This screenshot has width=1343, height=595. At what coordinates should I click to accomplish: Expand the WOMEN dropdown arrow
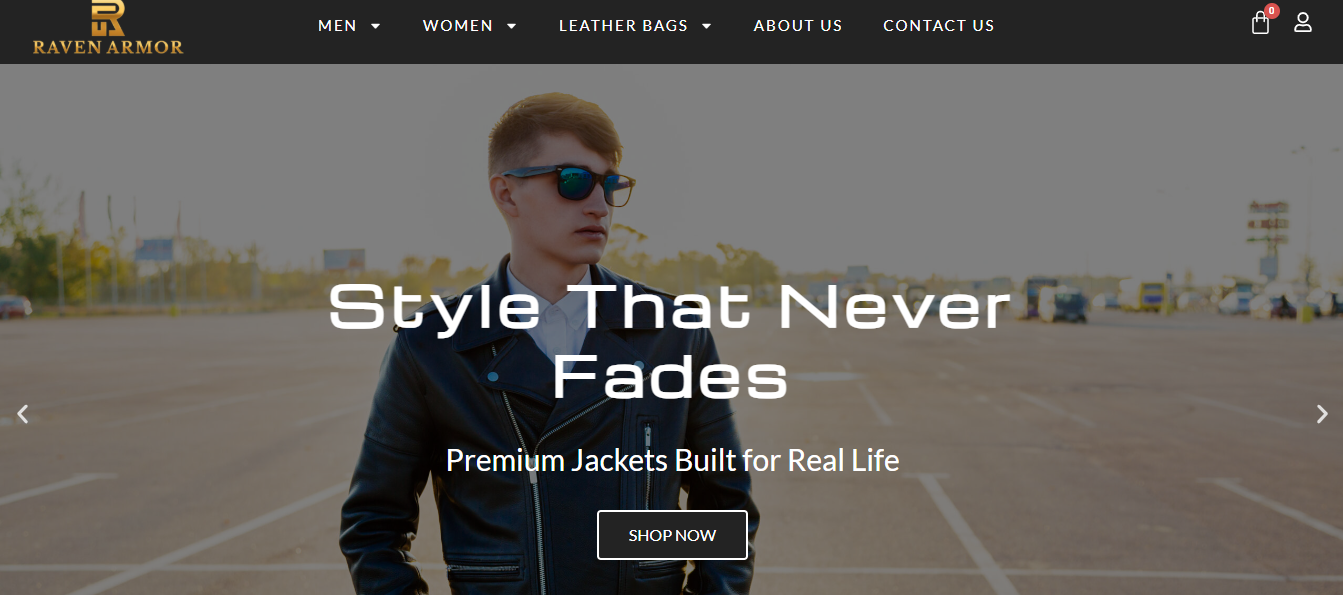[512, 26]
